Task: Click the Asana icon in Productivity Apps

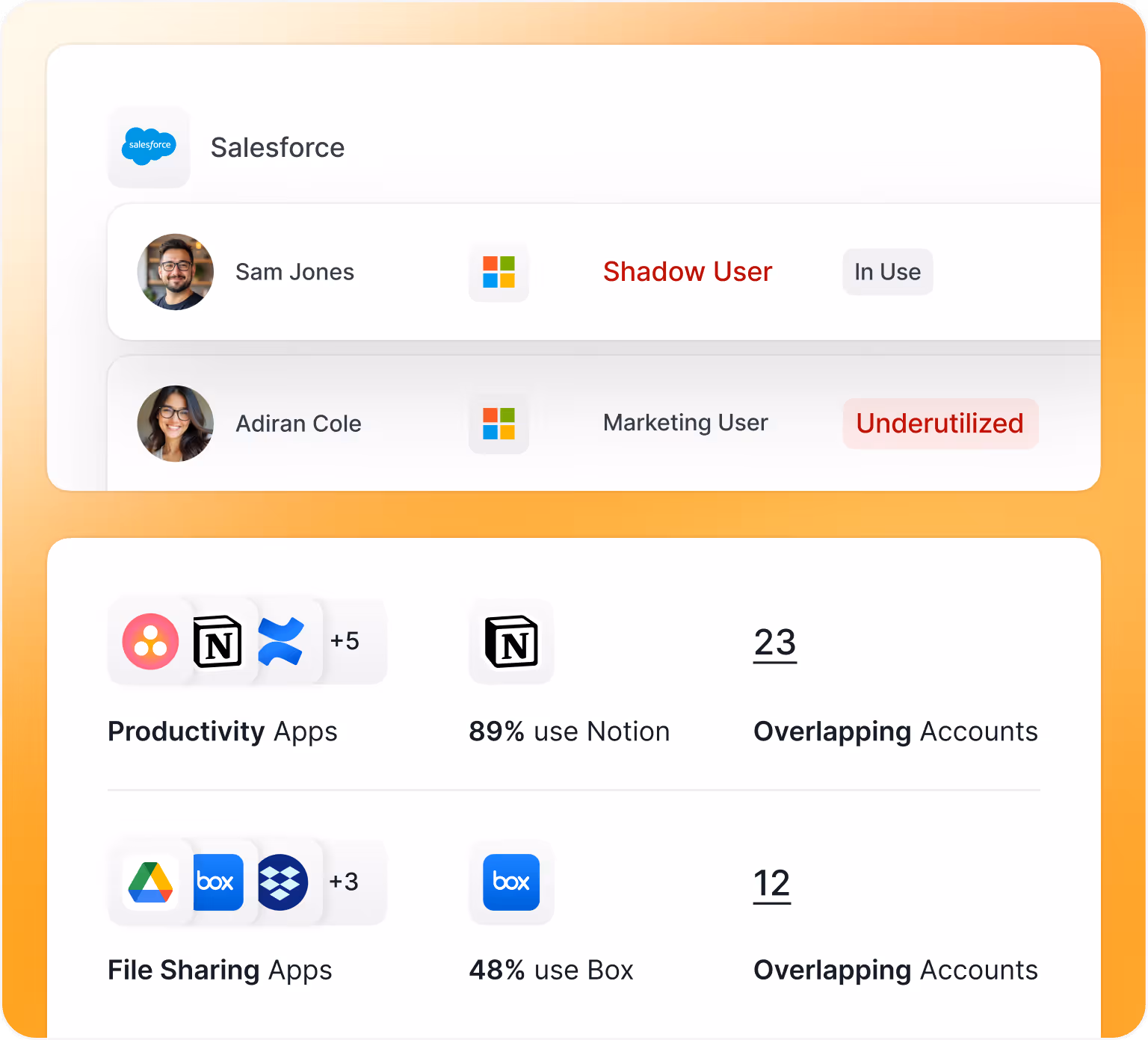Action: [151, 642]
